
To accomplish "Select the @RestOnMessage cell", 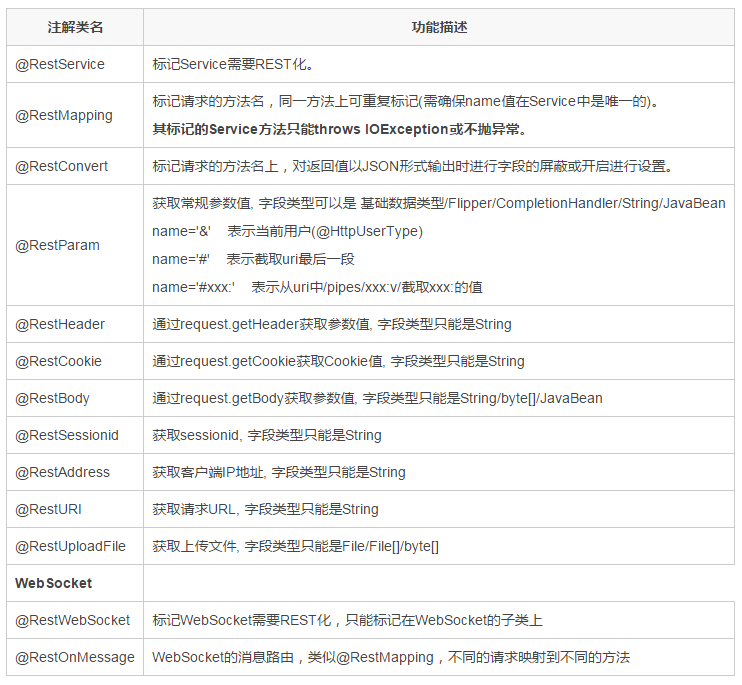I will point(75,658).
